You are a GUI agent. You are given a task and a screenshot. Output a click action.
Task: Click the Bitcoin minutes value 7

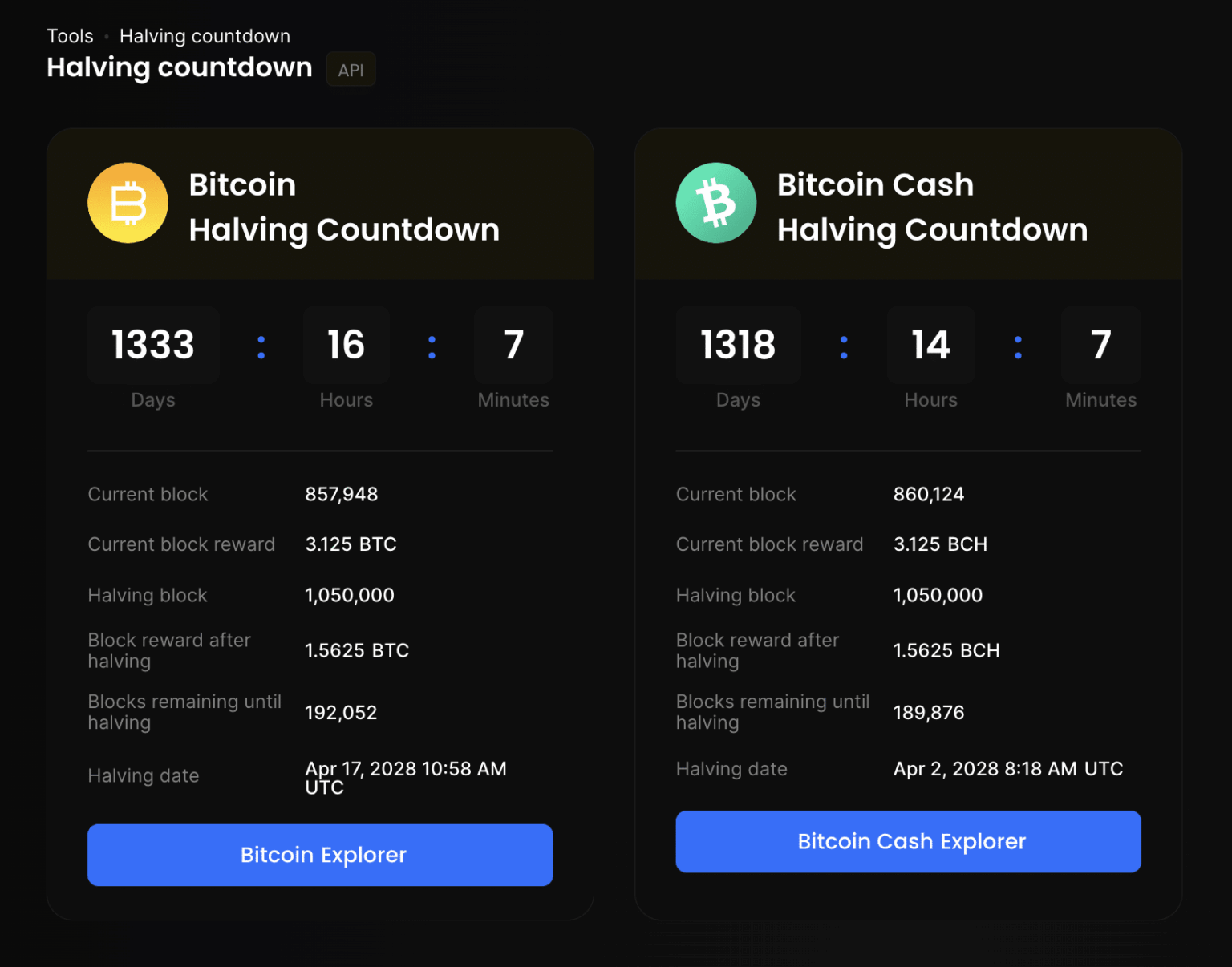513,345
